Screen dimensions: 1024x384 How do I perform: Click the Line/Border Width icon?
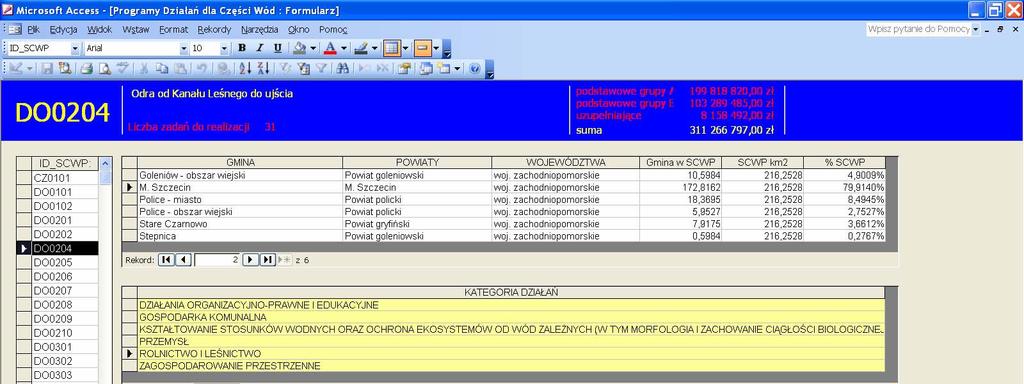391,48
